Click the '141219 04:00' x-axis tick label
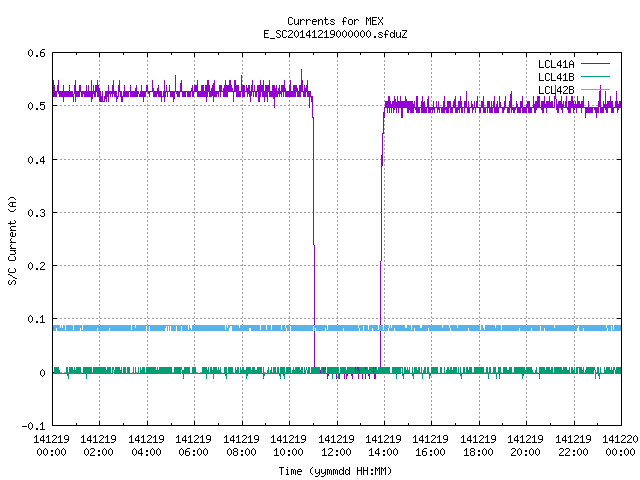Screen dimensions: 640x480 146,445
